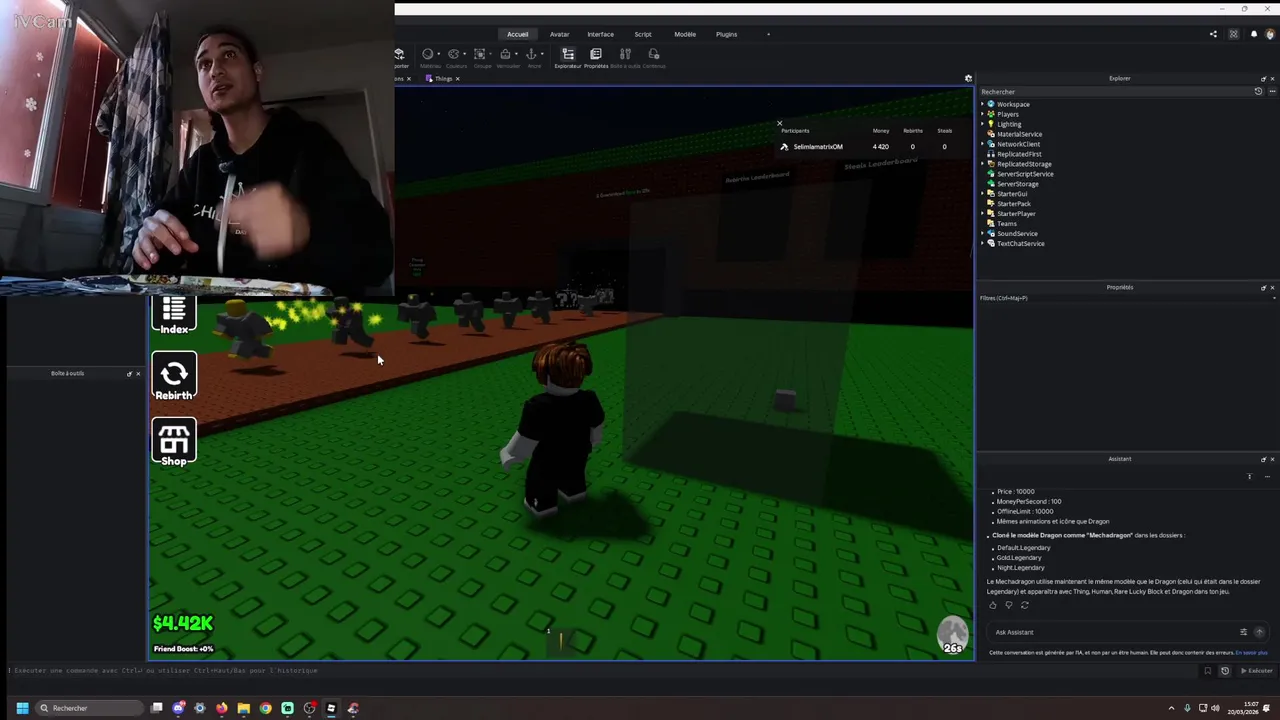
Task: Switch to the Avatar ribbon tab
Action: 559,34
